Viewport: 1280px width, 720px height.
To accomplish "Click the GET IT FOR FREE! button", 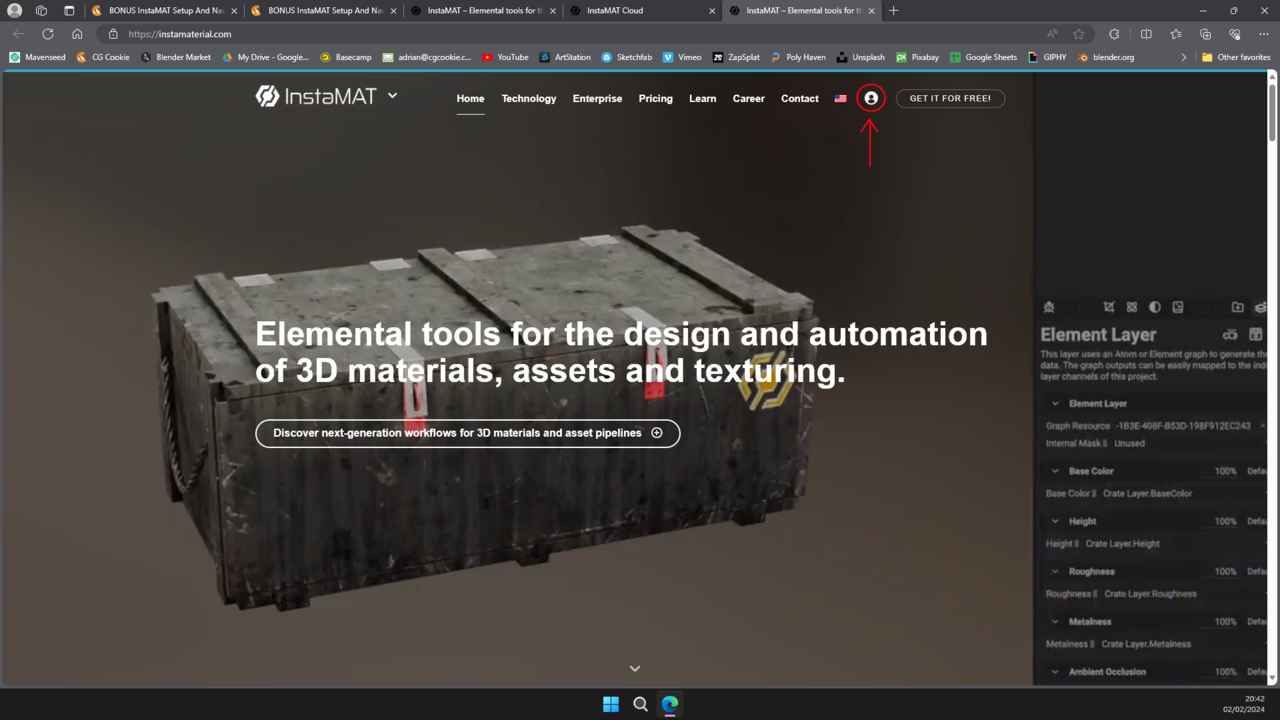I will pos(950,98).
